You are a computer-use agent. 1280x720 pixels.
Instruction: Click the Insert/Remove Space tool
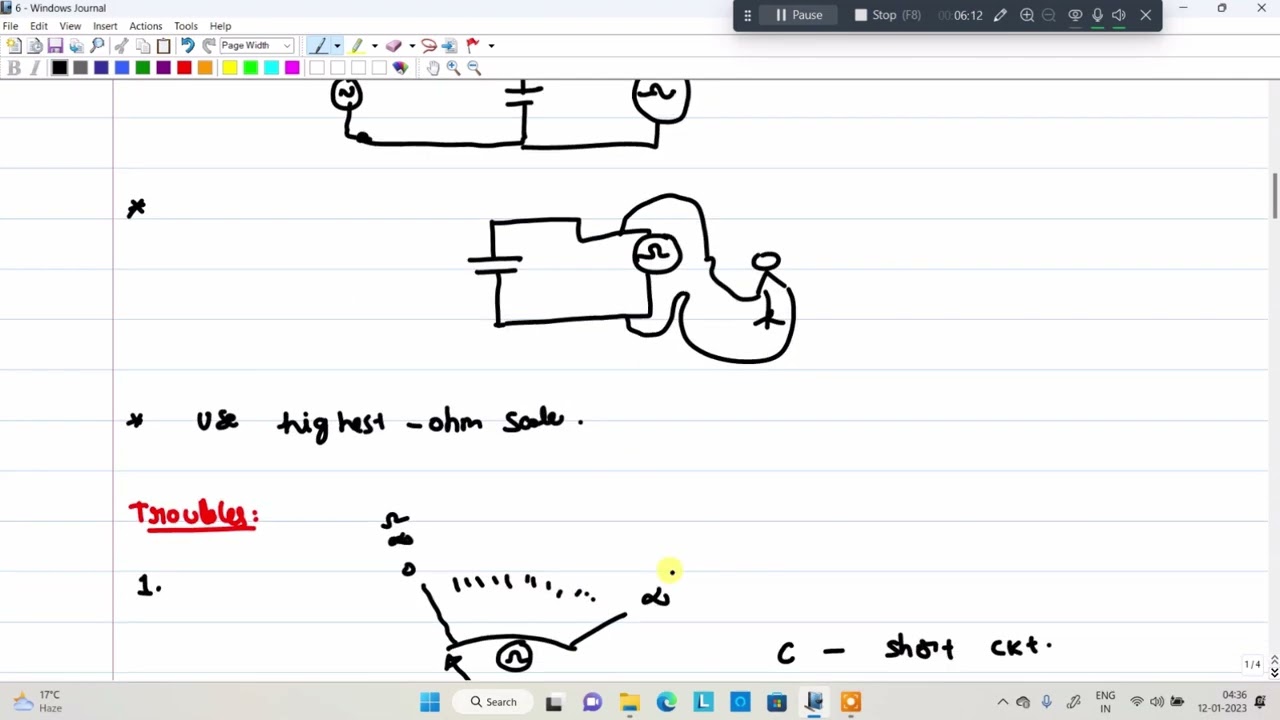click(449, 46)
